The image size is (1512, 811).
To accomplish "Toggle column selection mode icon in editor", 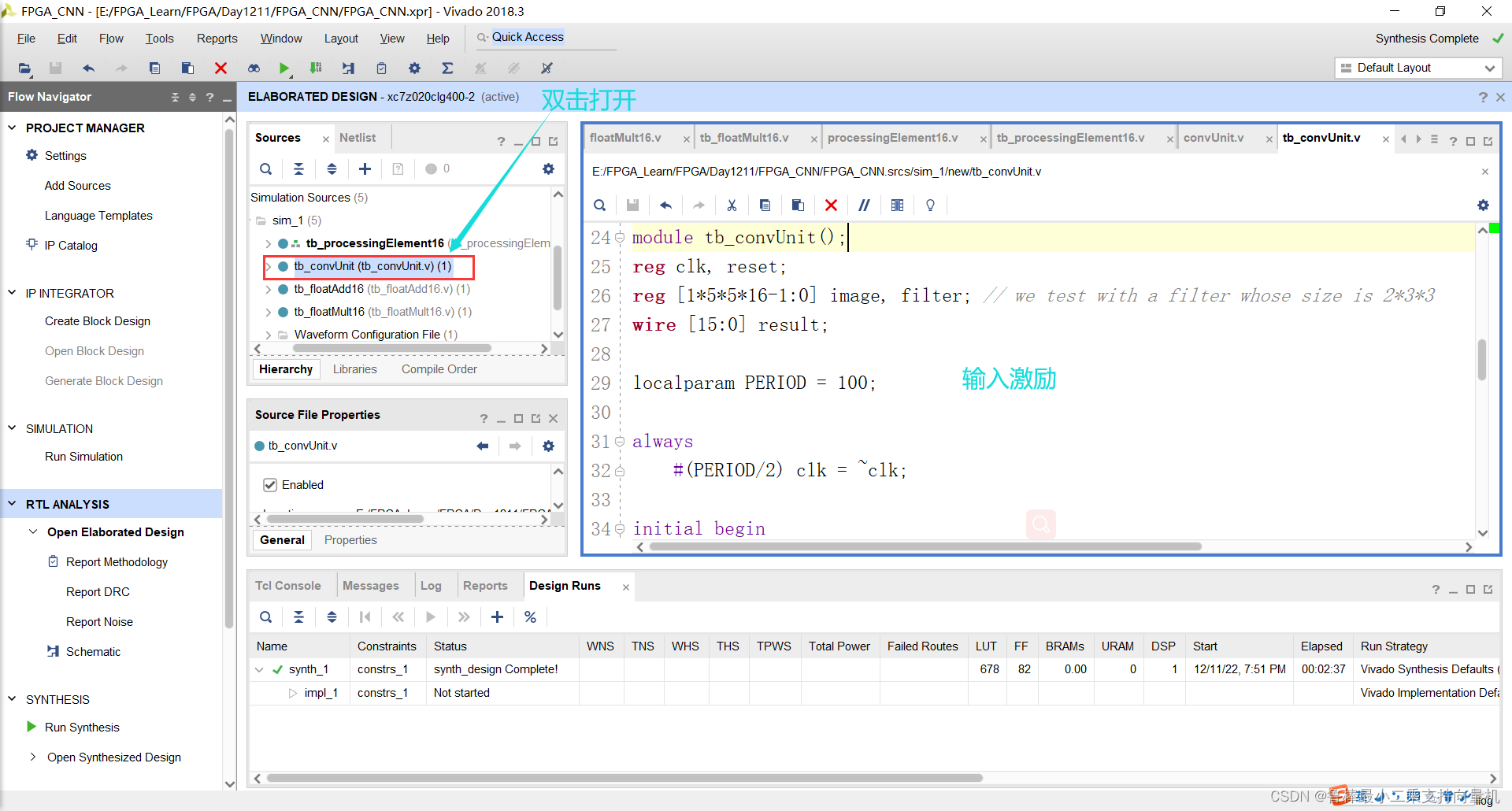I will point(897,205).
